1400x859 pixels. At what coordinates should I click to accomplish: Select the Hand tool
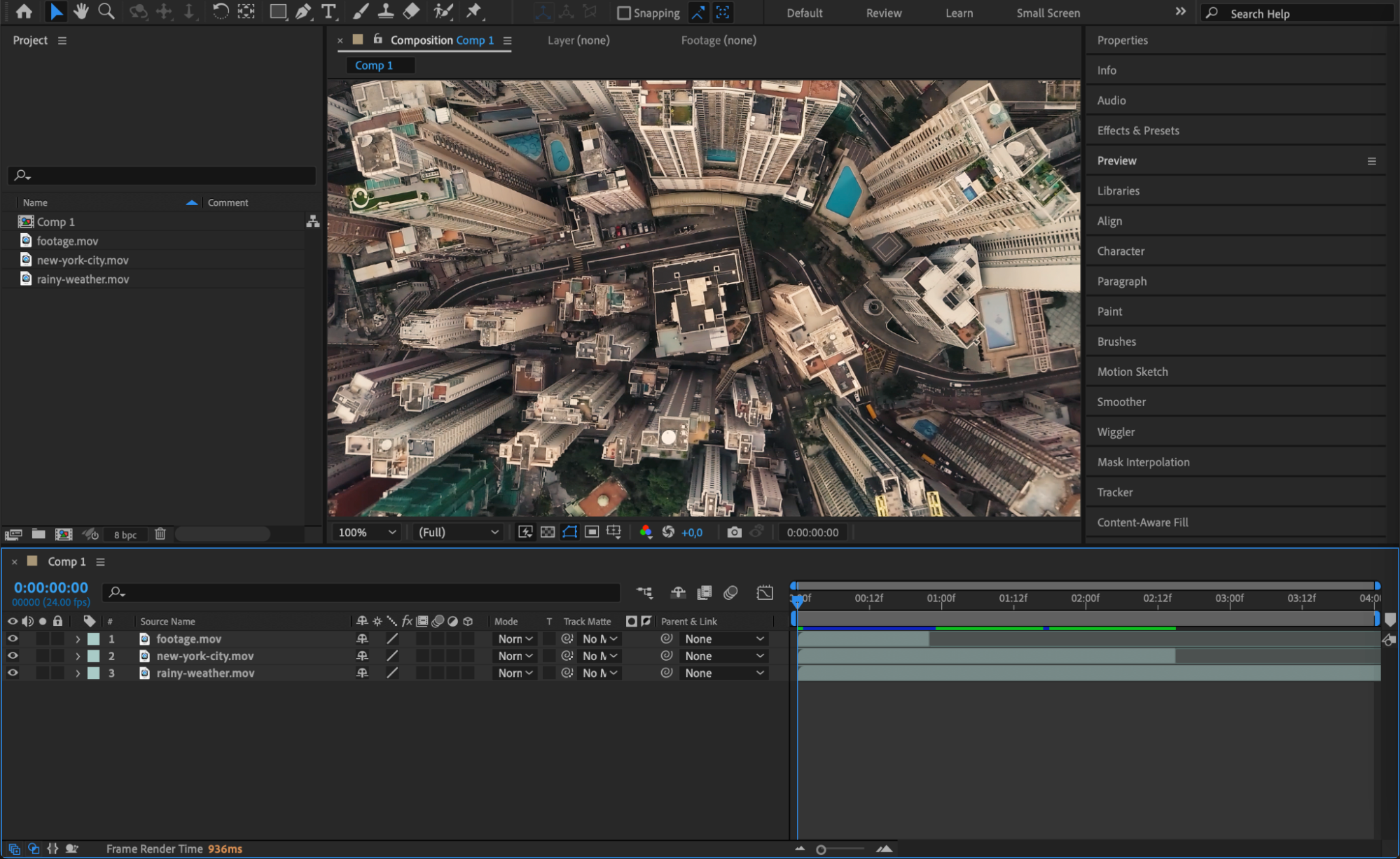81,11
